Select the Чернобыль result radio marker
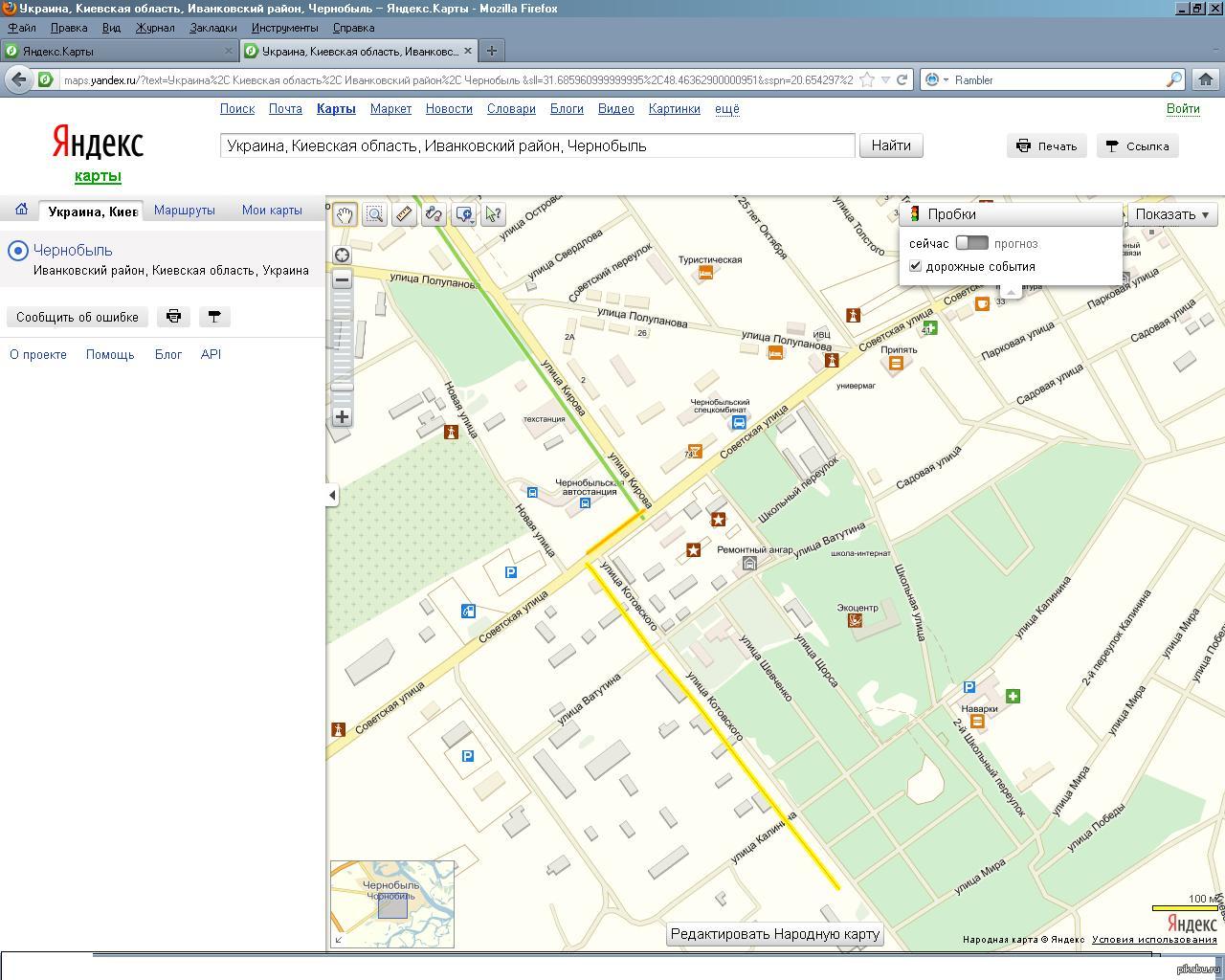Viewport: 1225px width, 980px height. click(x=17, y=251)
